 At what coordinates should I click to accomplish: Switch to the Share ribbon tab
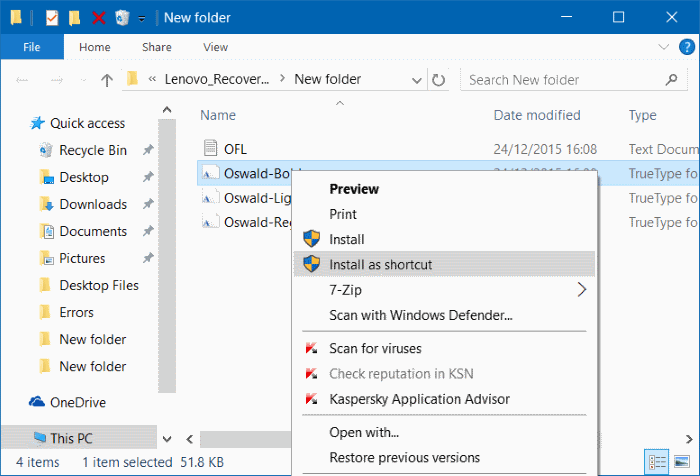point(157,47)
